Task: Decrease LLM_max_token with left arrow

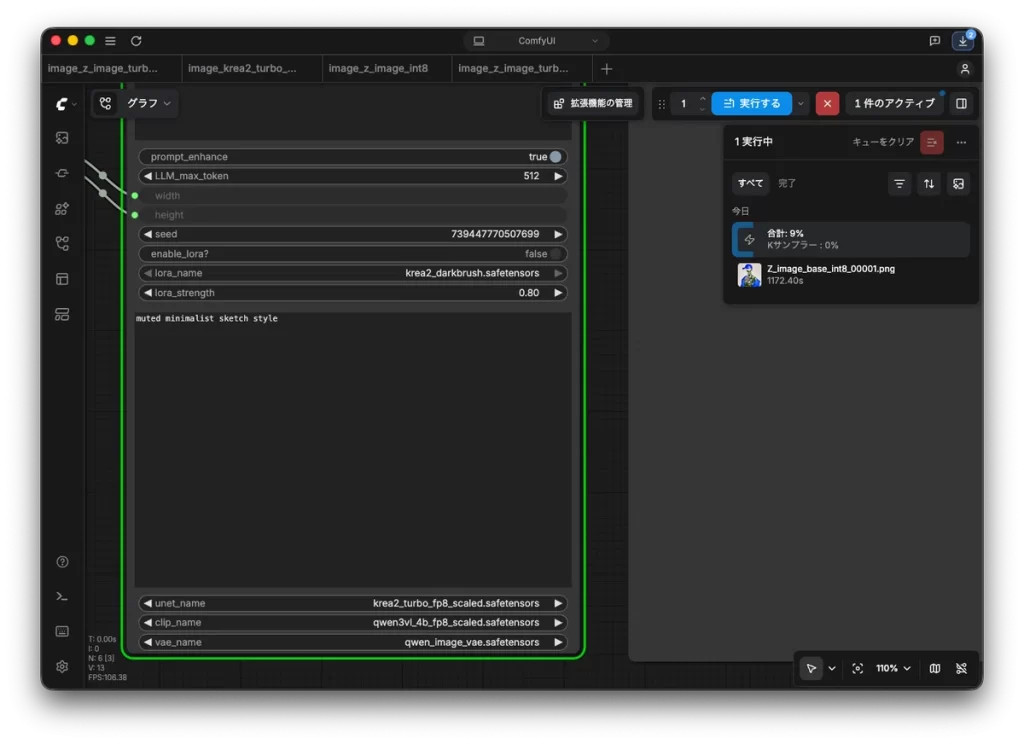Action: [148, 176]
